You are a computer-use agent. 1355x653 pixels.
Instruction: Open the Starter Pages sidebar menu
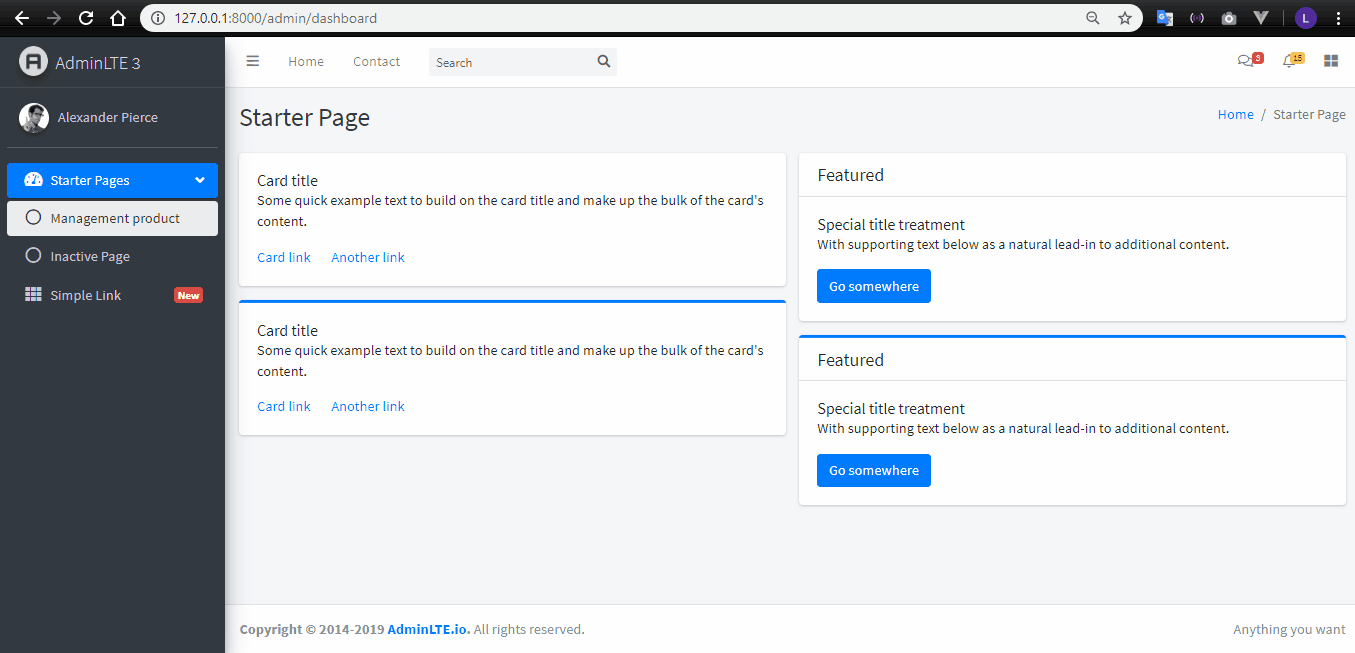click(90, 181)
